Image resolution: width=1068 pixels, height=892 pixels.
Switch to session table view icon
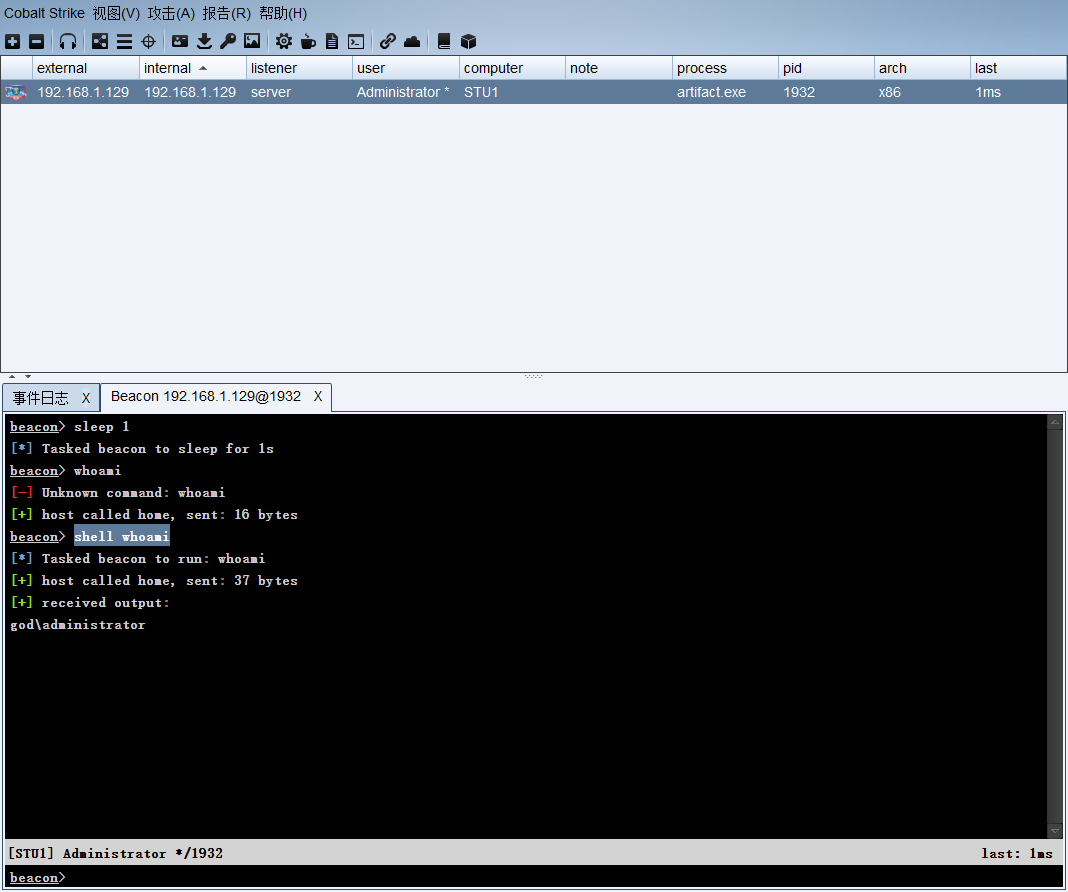coord(124,42)
